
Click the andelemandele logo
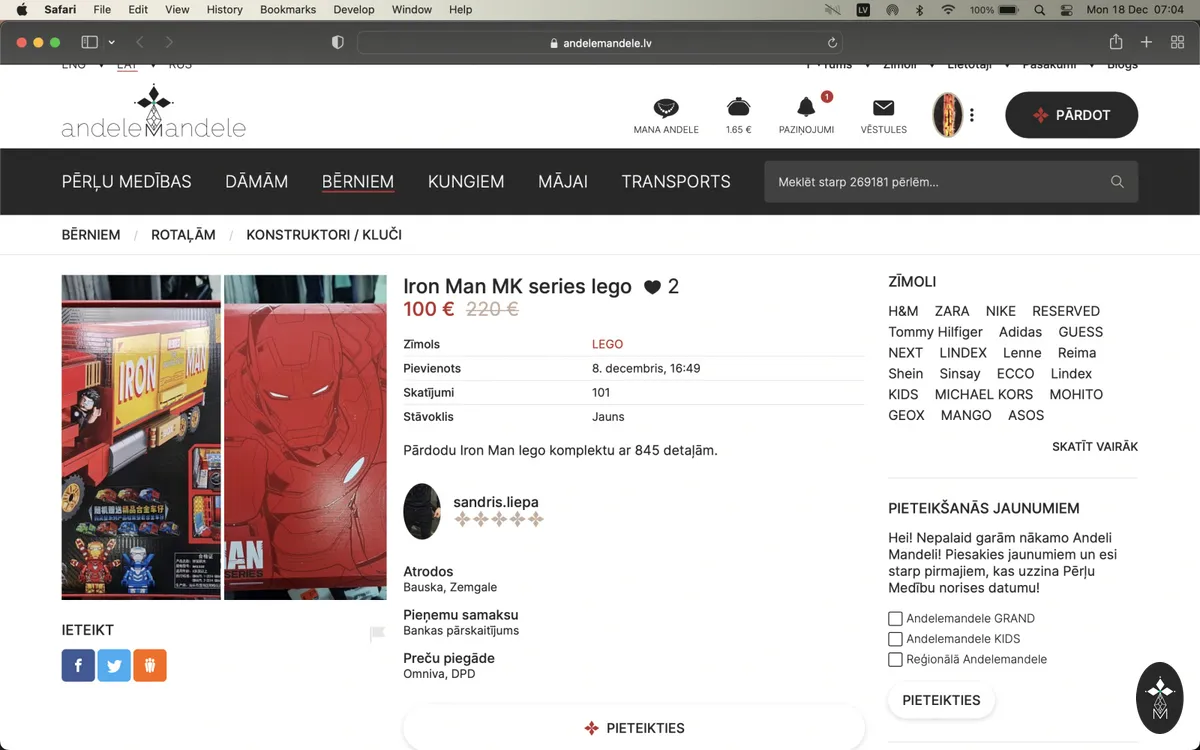(x=154, y=112)
